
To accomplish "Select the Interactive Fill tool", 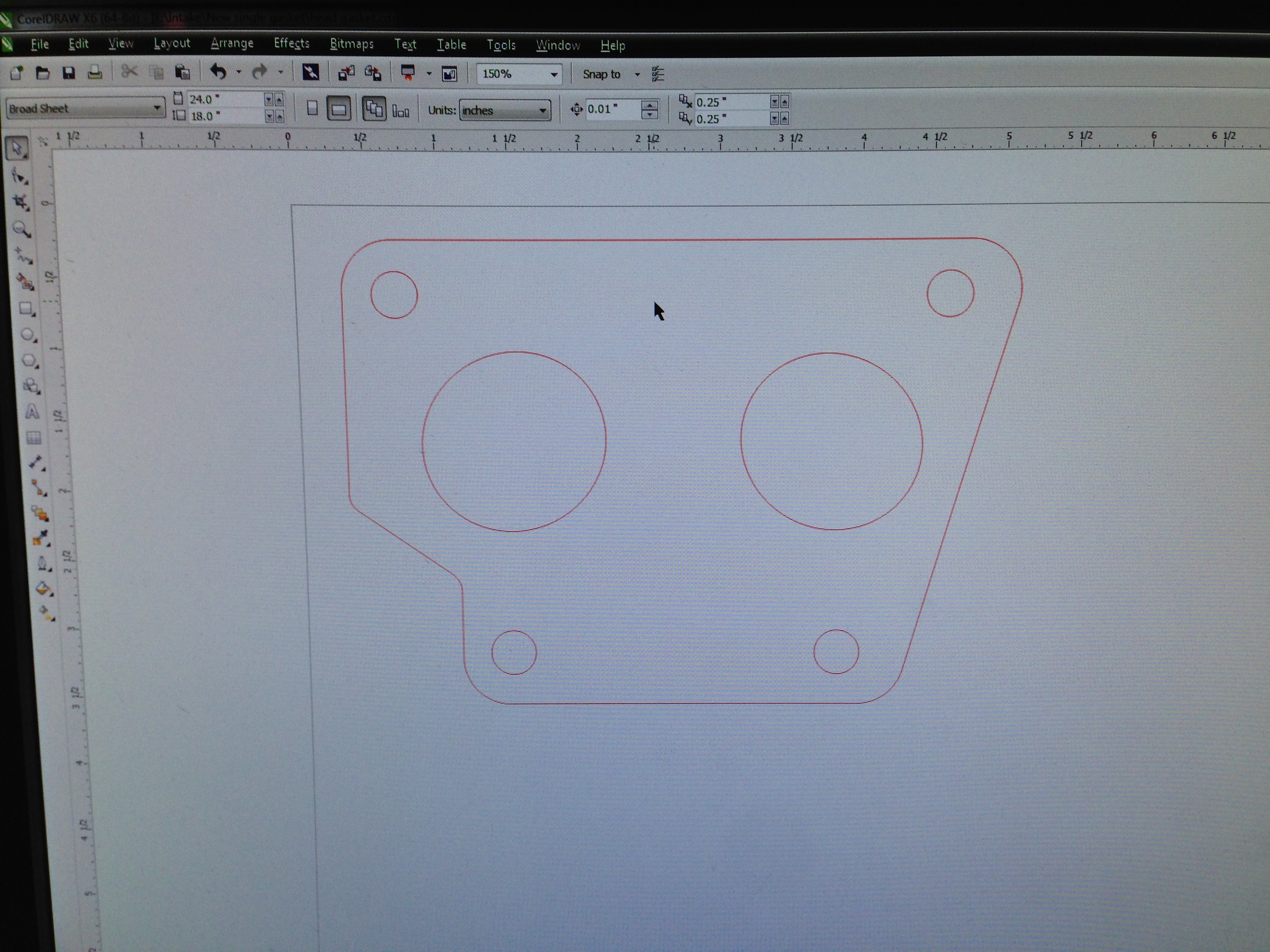I will [x=47, y=613].
